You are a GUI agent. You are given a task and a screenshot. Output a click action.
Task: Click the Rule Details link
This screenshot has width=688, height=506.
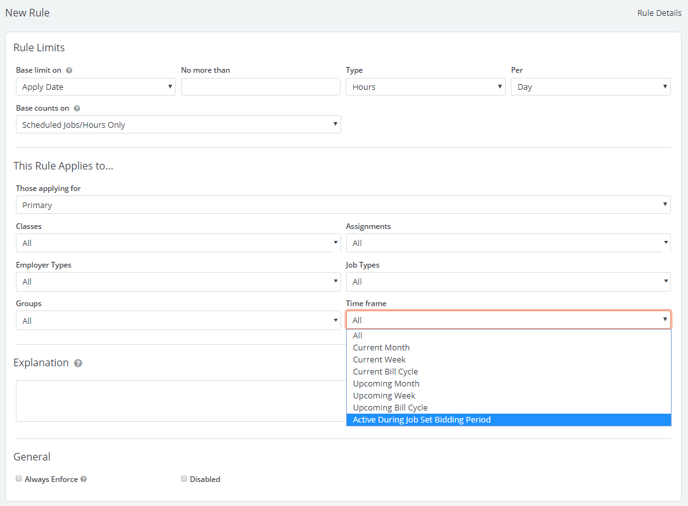pyautogui.click(x=658, y=13)
